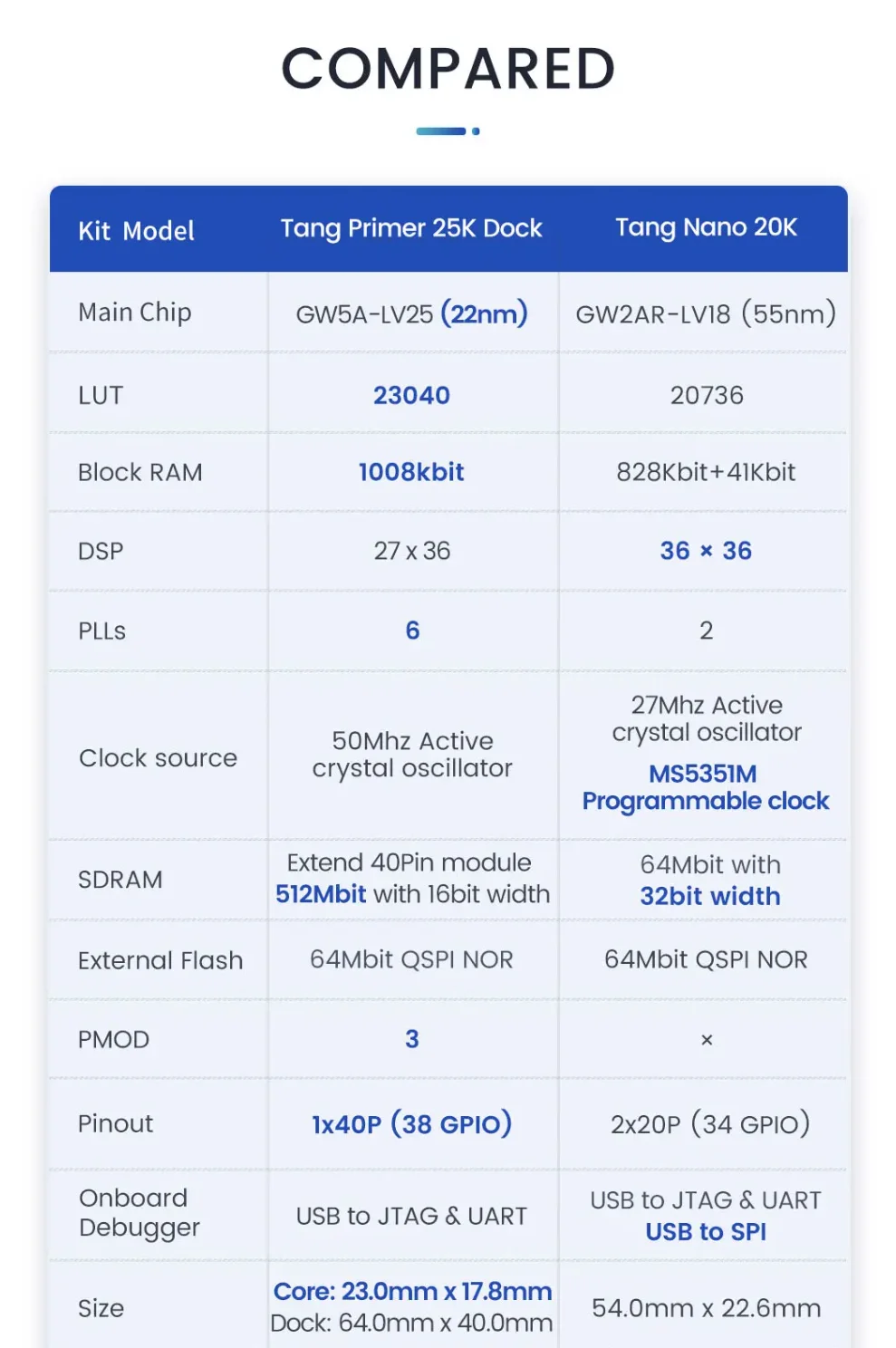The height and width of the screenshot is (1348, 896).
Task: Click the Clock source row label
Action: [x=158, y=758]
